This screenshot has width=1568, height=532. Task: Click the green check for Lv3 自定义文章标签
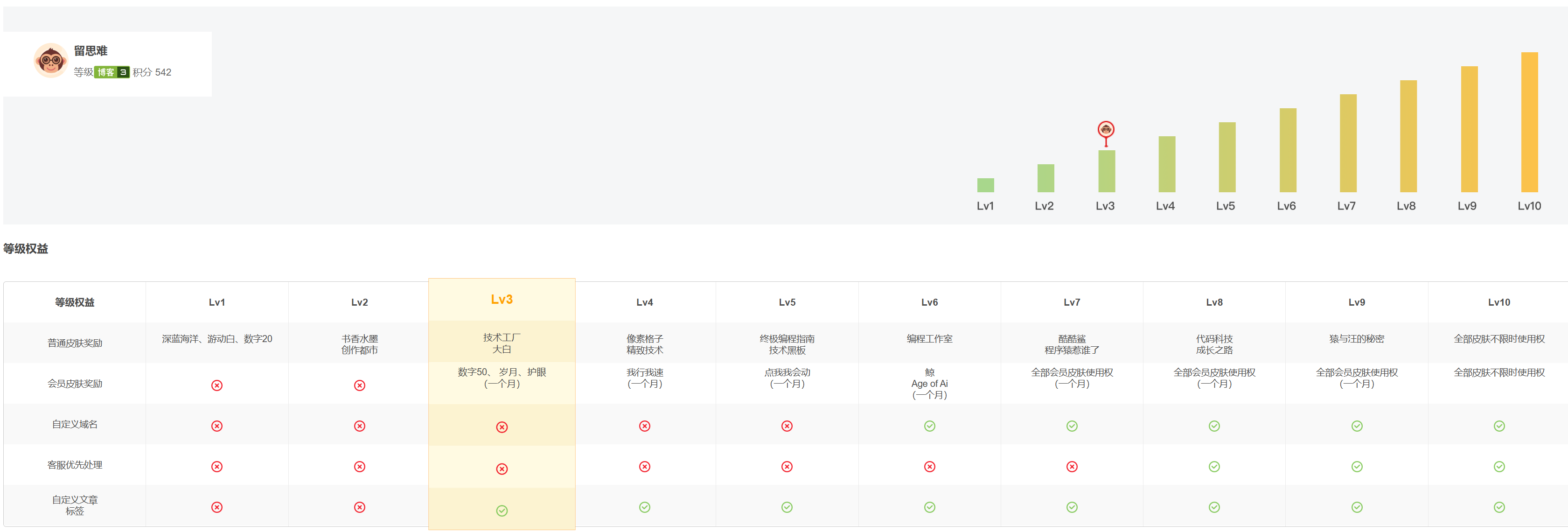click(x=502, y=511)
